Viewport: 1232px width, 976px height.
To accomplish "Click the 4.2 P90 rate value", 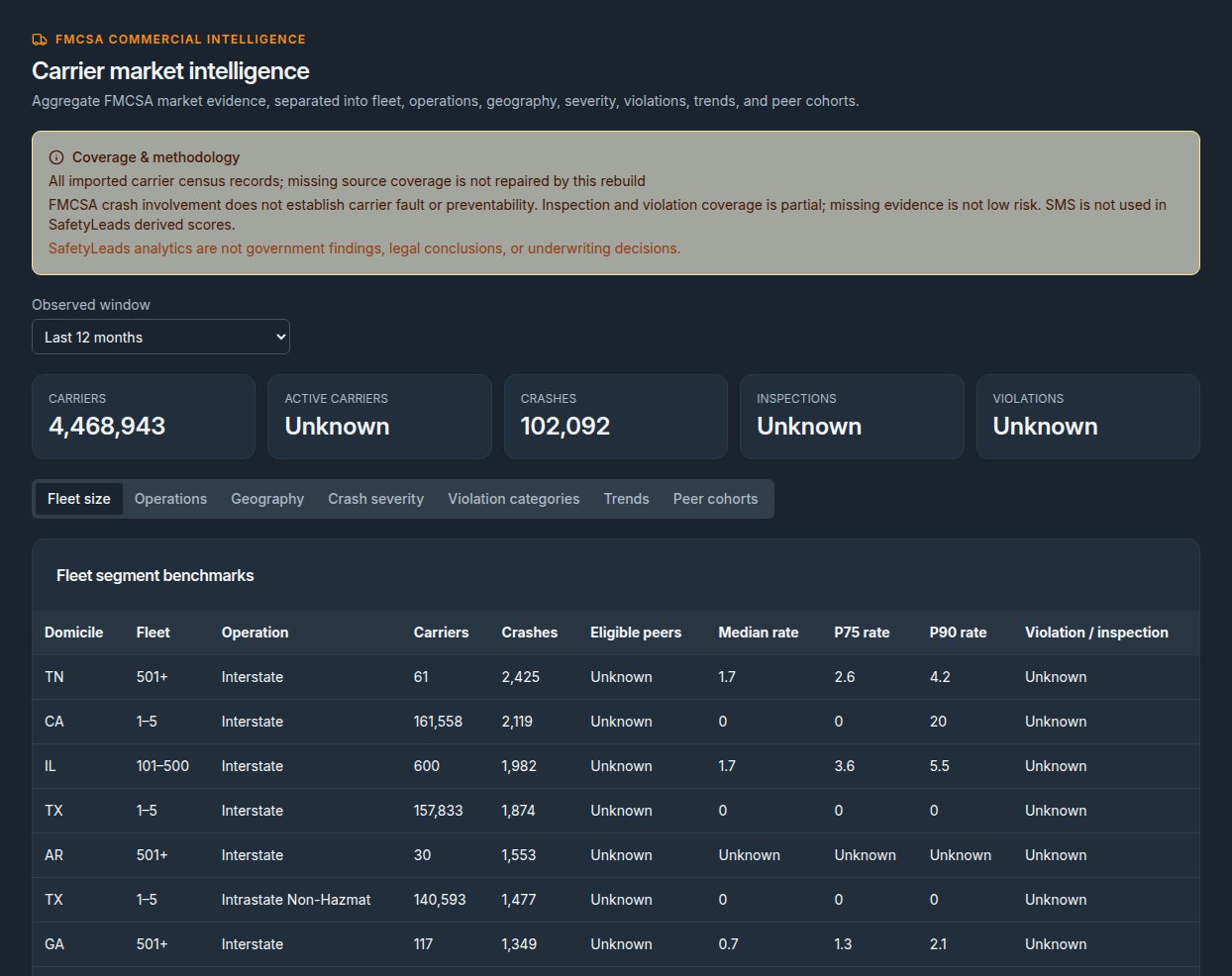I will point(940,677).
